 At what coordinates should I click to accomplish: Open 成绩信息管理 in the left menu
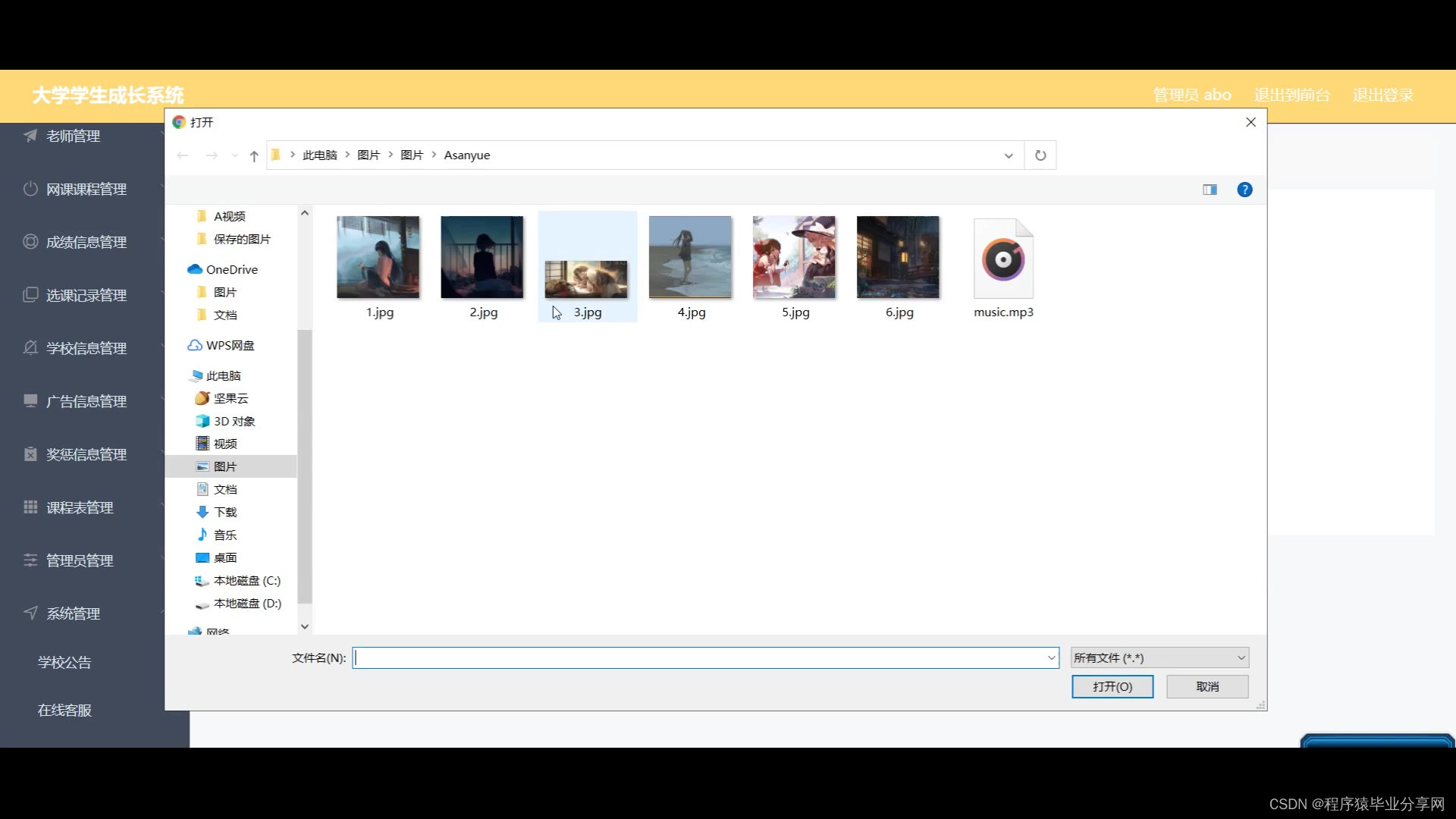click(86, 242)
